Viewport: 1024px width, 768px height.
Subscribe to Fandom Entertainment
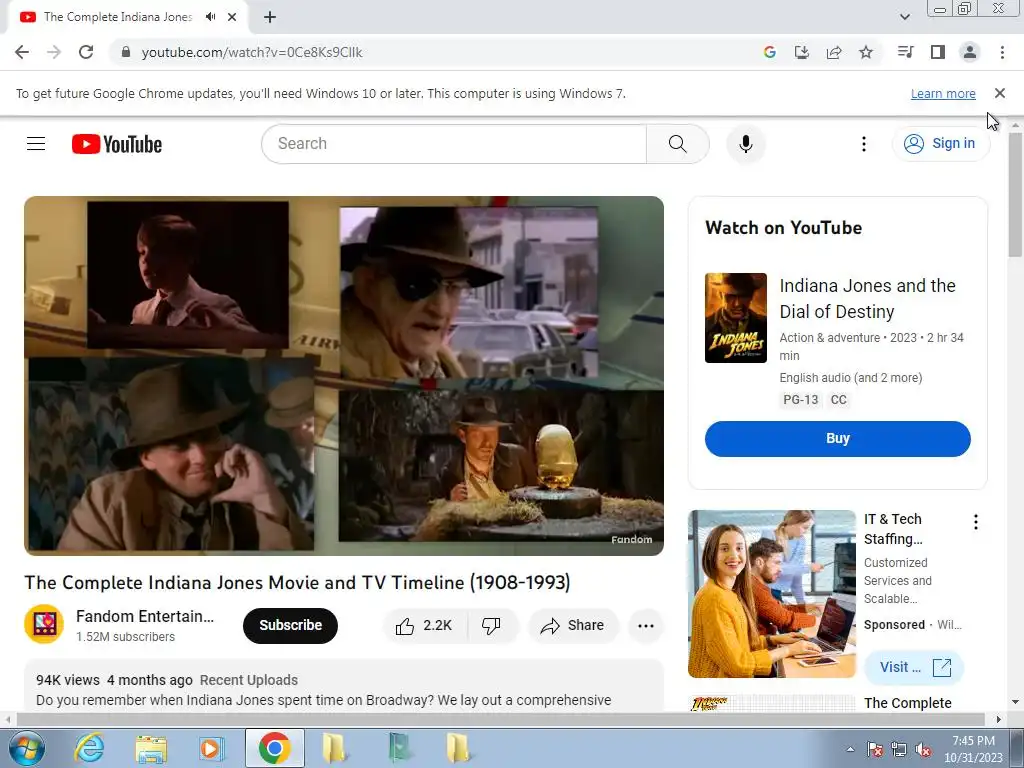click(x=291, y=626)
